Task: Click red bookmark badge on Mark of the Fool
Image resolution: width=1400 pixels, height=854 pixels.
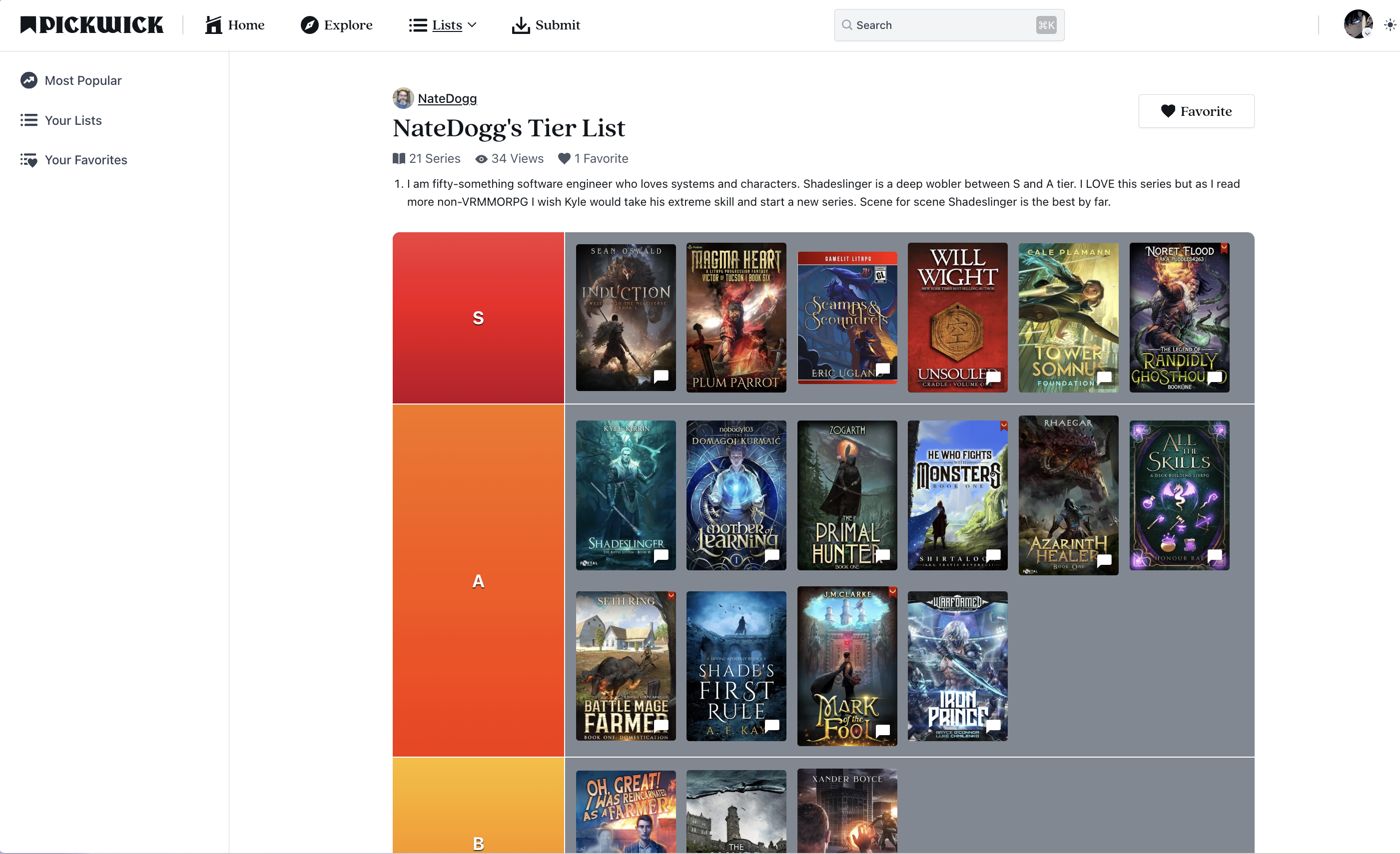Action: point(893,592)
